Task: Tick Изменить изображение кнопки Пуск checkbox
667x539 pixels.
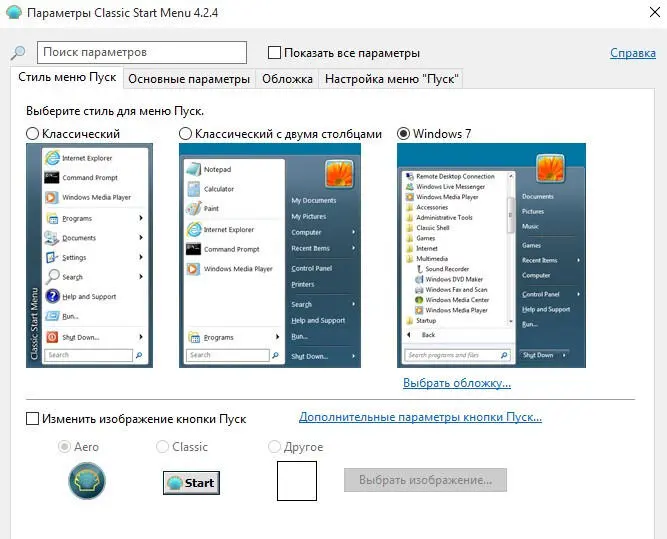Action: 32,419
